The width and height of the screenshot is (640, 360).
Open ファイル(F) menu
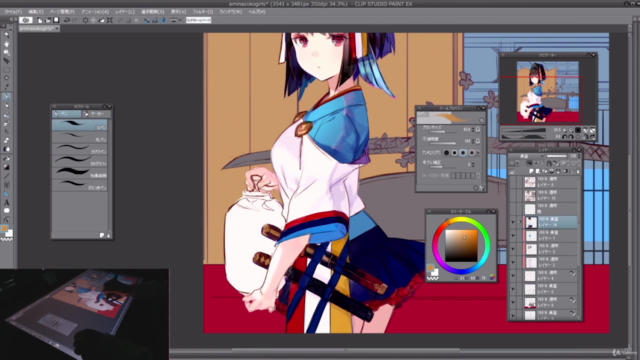(x=13, y=12)
